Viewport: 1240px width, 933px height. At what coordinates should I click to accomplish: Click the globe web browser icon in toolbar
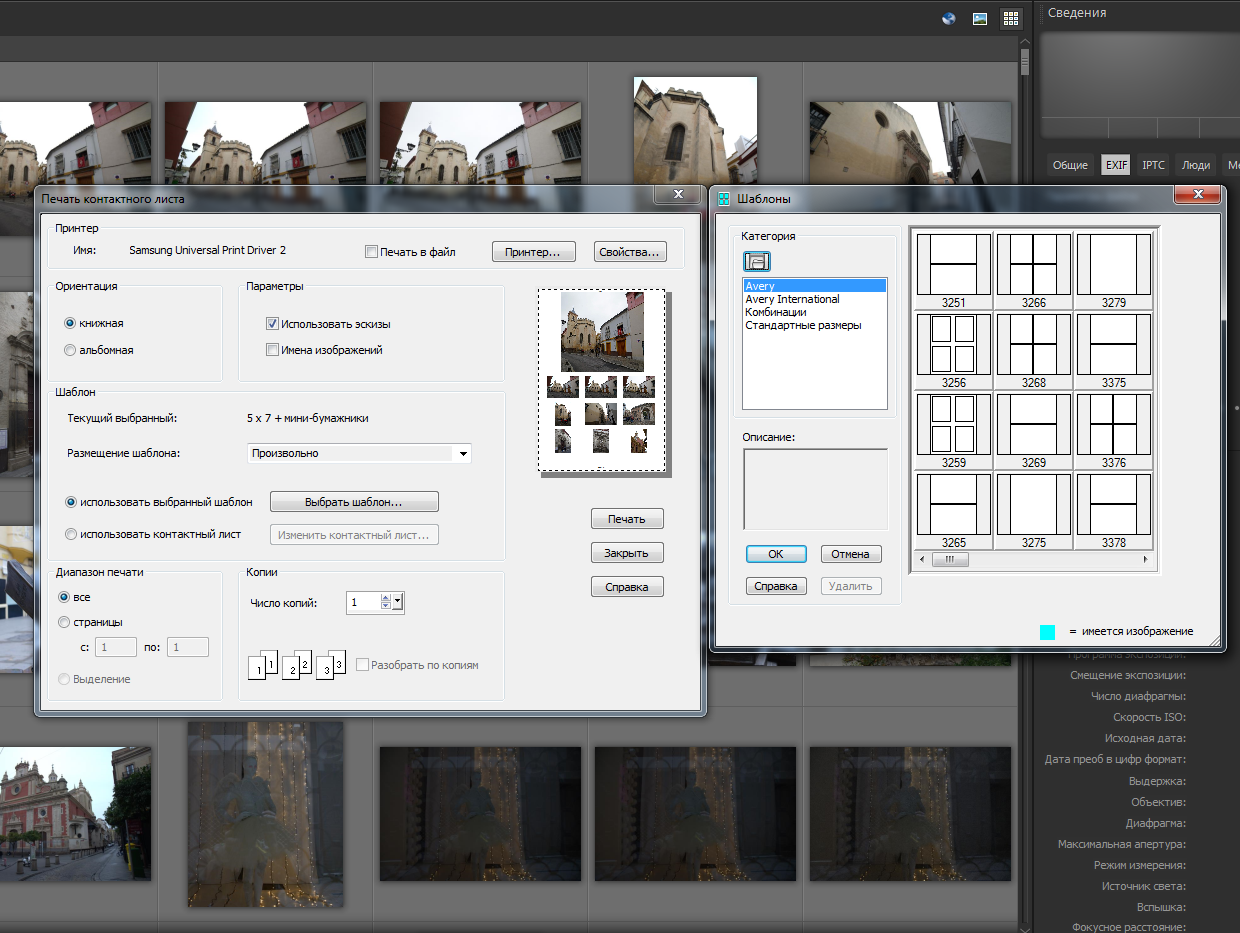[x=947, y=17]
